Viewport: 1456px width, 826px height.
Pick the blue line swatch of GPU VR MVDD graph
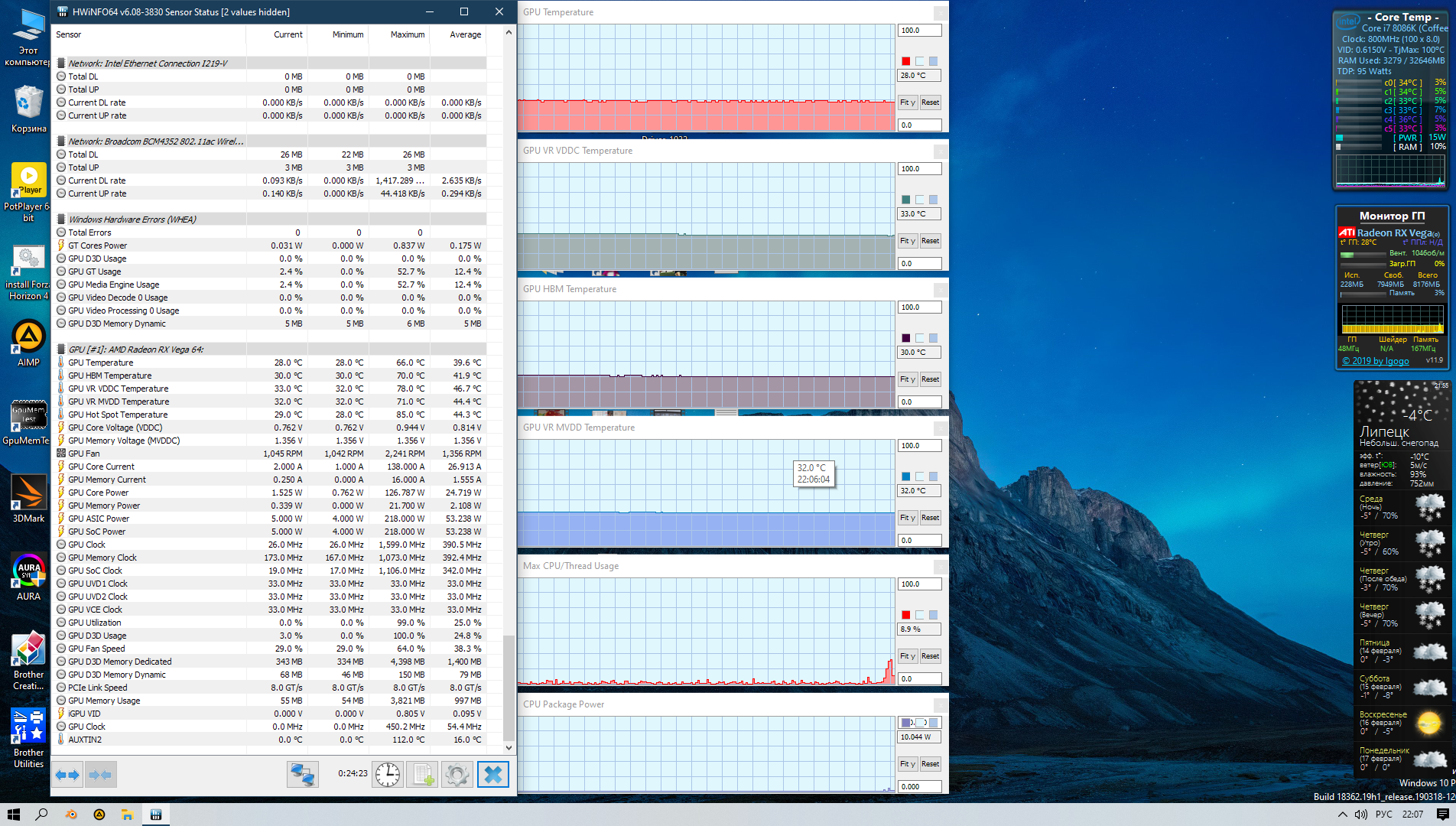click(x=906, y=476)
